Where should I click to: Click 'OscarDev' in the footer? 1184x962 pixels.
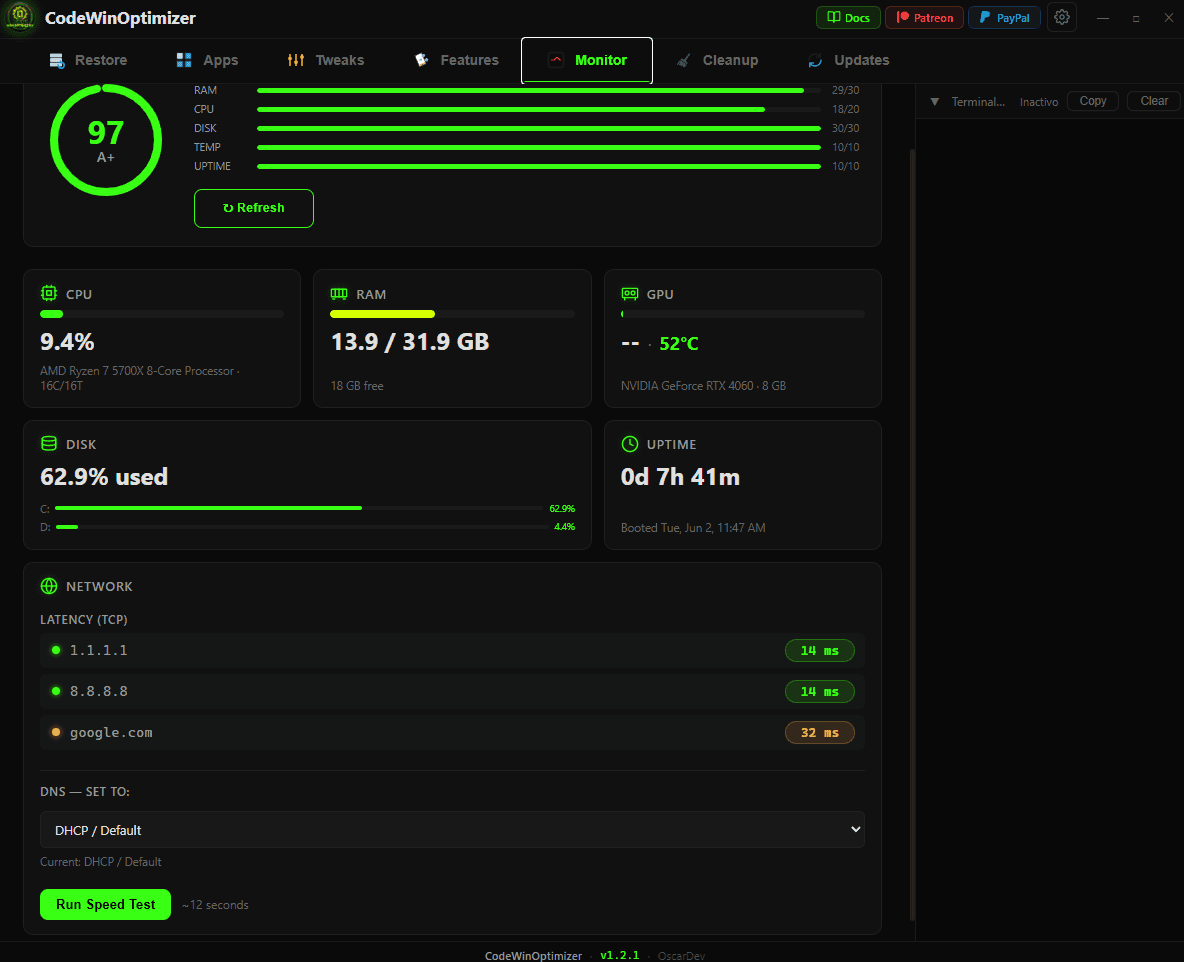click(x=681, y=956)
